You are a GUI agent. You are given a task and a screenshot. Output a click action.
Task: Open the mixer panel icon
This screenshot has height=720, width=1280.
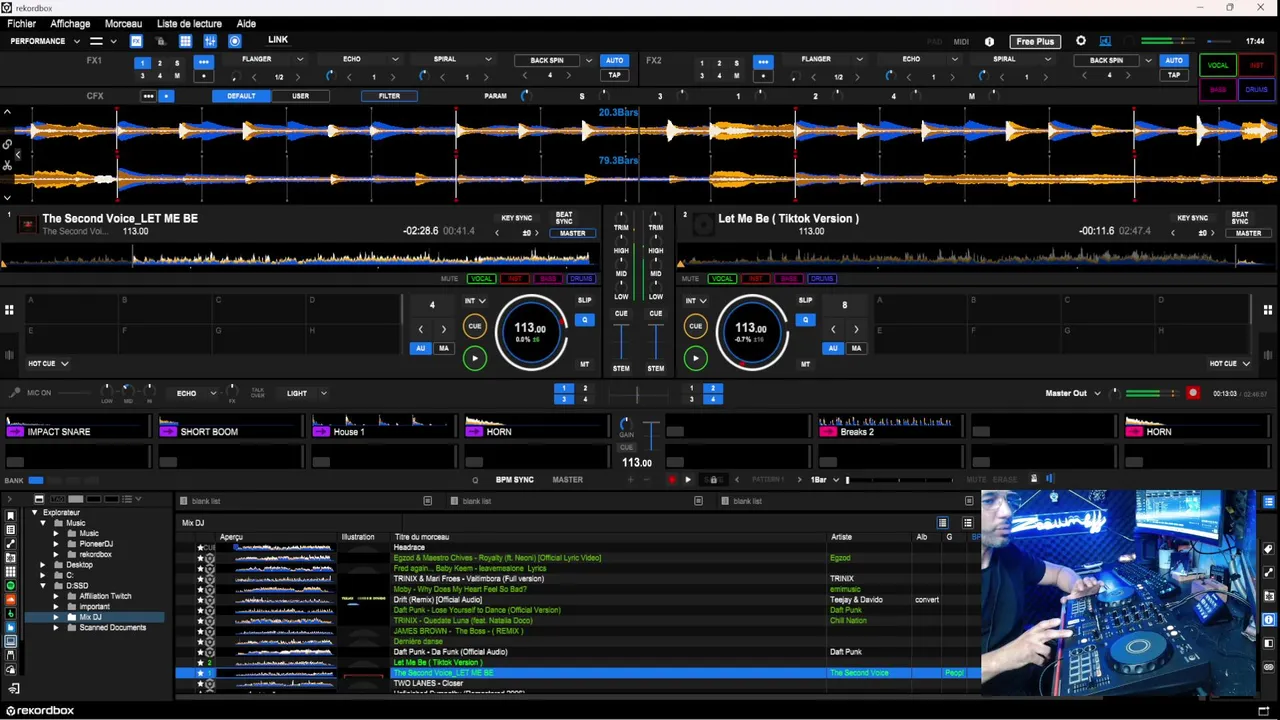pos(210,41)
